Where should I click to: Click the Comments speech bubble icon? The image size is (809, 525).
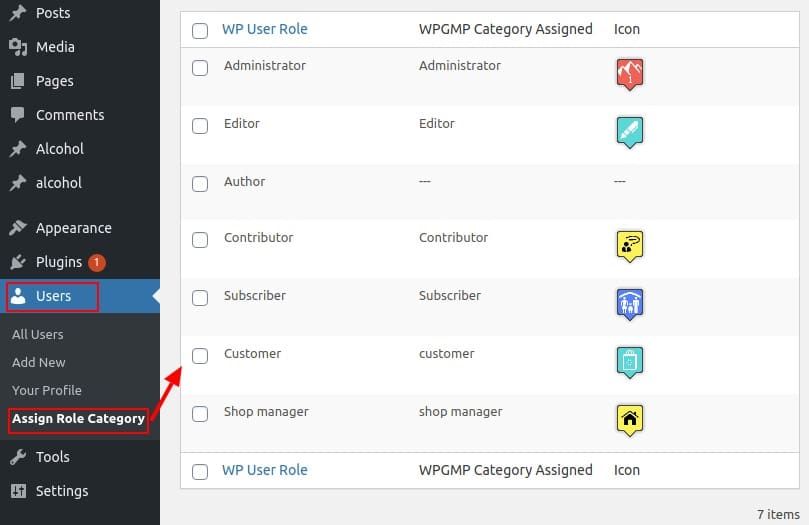18,115
